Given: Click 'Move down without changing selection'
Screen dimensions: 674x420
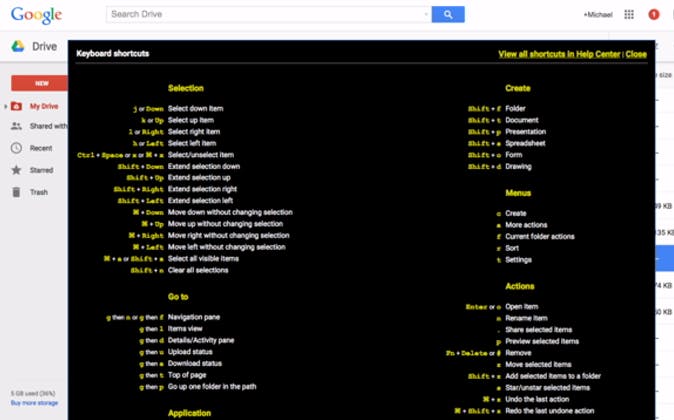Looking at the screenshot, I should pyautogui.click(x=230, y=212).
